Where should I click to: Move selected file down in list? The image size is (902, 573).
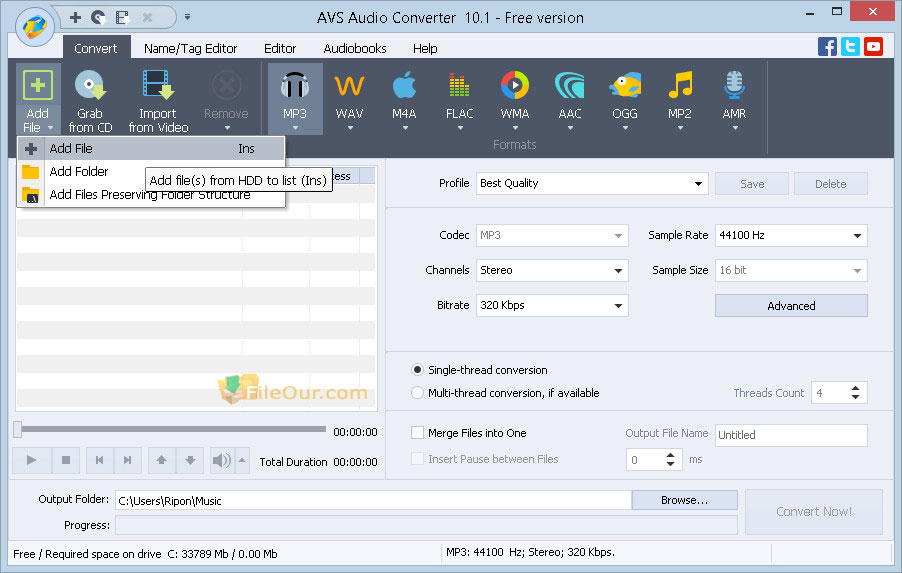[190, 460]
